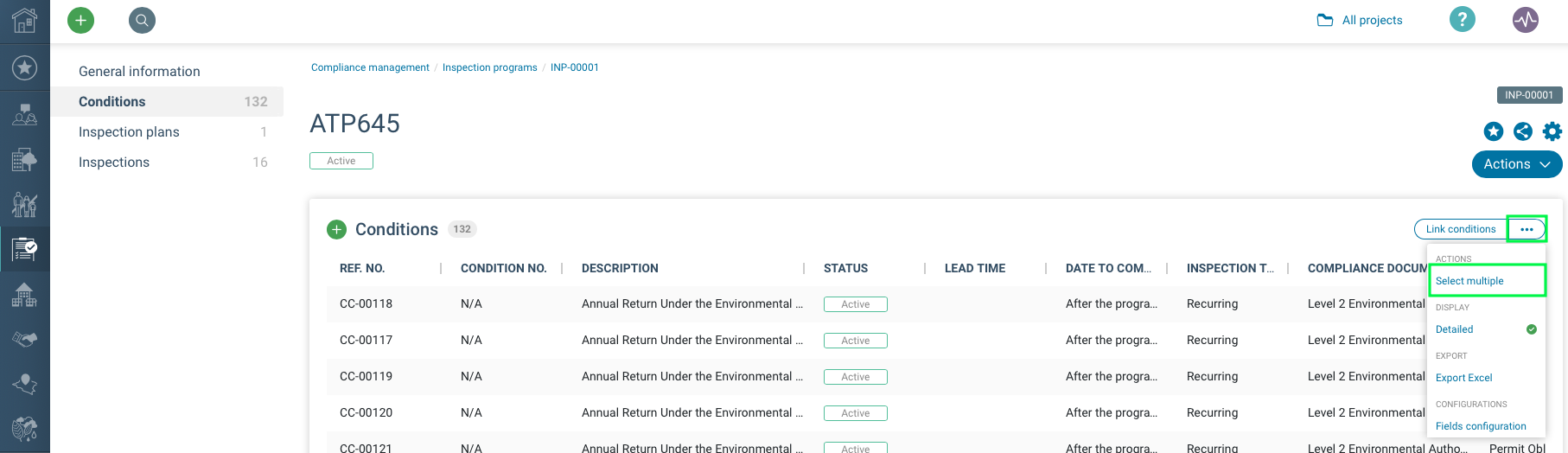Open the help question mark icon

point(1462,19)
